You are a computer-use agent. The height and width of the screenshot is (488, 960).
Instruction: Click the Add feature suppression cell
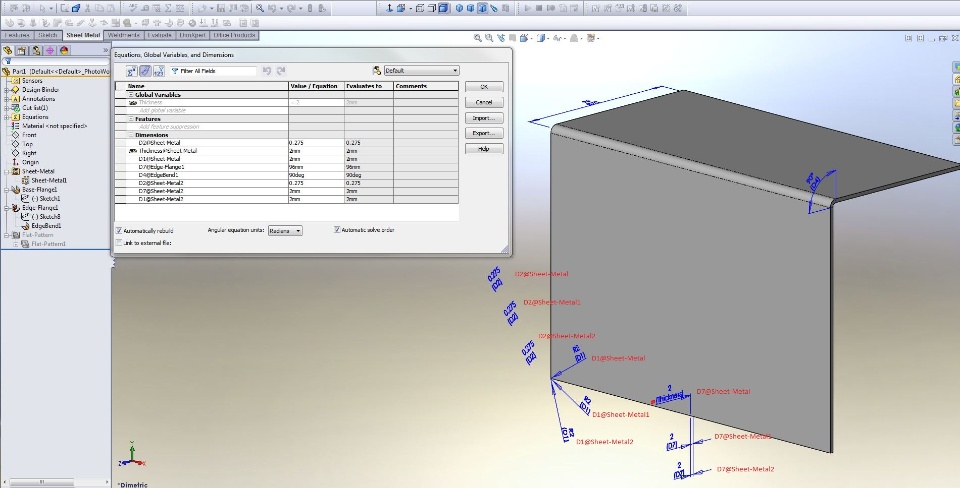(x=207, y=127)
